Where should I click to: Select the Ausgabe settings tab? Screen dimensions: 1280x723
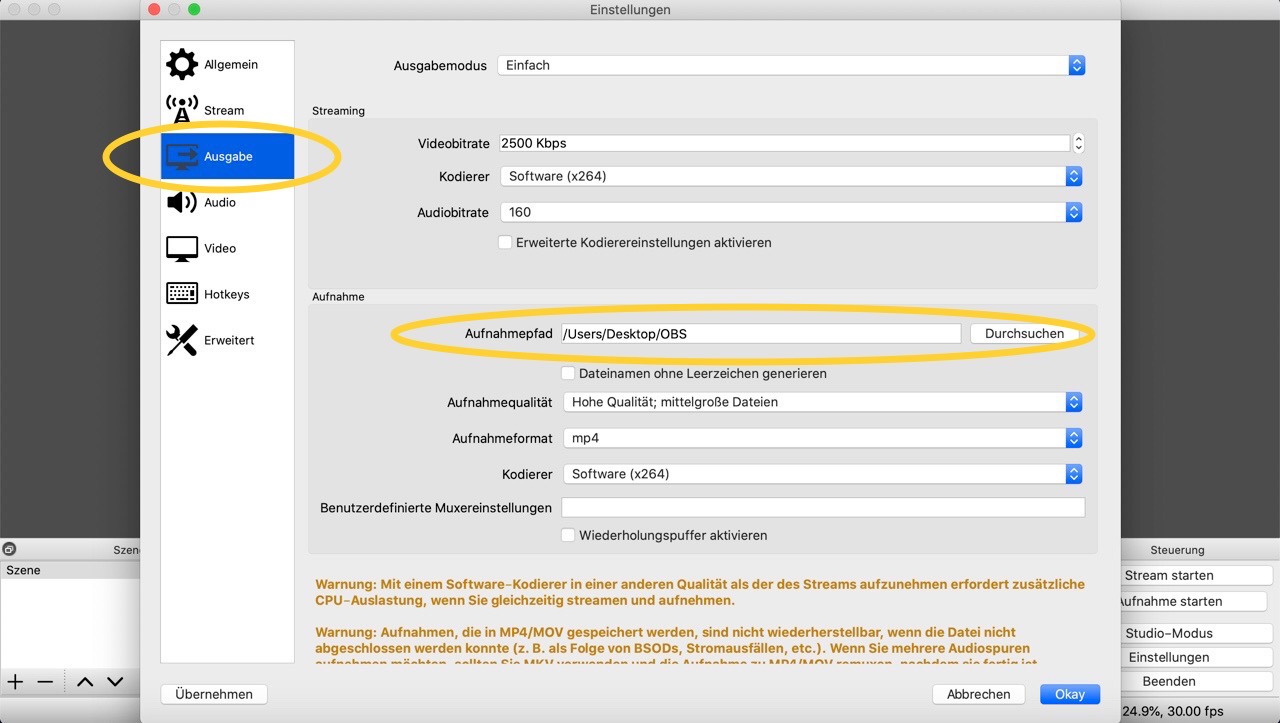pos(227,157)
